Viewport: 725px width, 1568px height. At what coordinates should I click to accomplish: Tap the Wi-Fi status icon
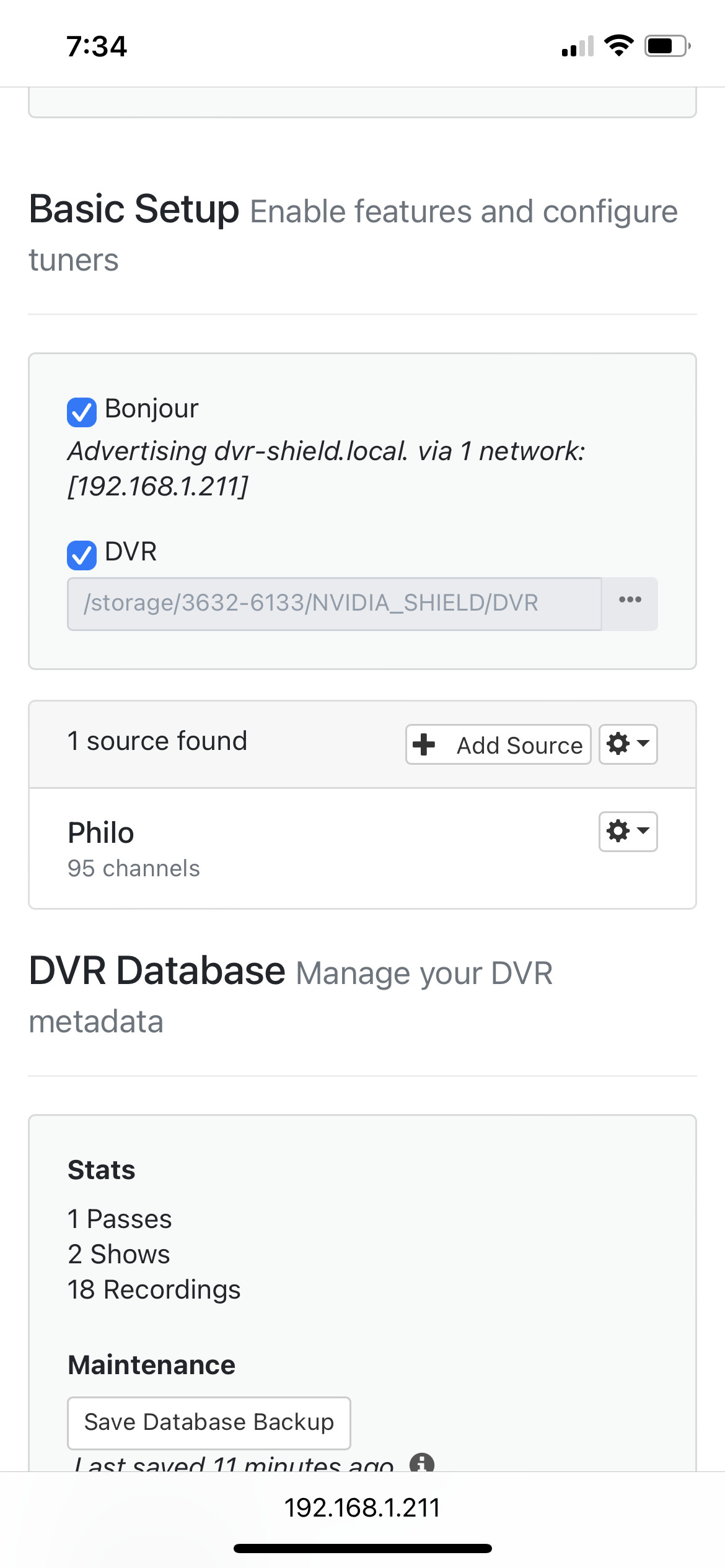coord(618,46)
